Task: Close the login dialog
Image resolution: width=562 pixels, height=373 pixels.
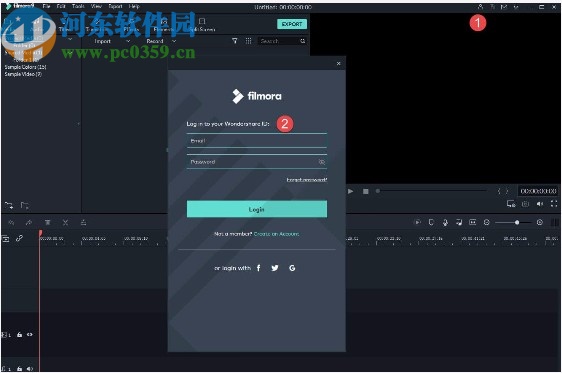Action: click(338, 63)
